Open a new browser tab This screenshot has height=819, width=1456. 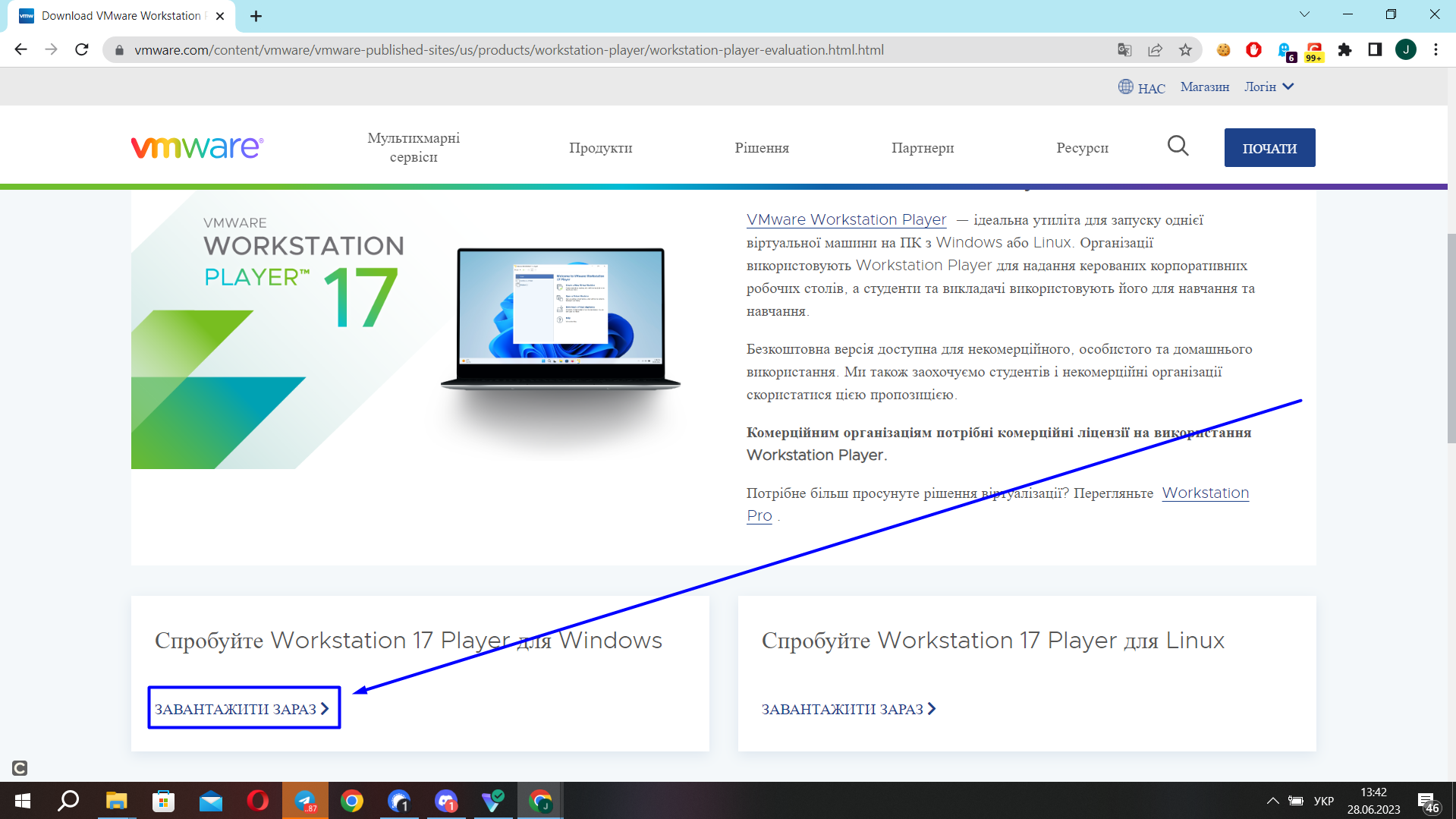click(256, 16)
